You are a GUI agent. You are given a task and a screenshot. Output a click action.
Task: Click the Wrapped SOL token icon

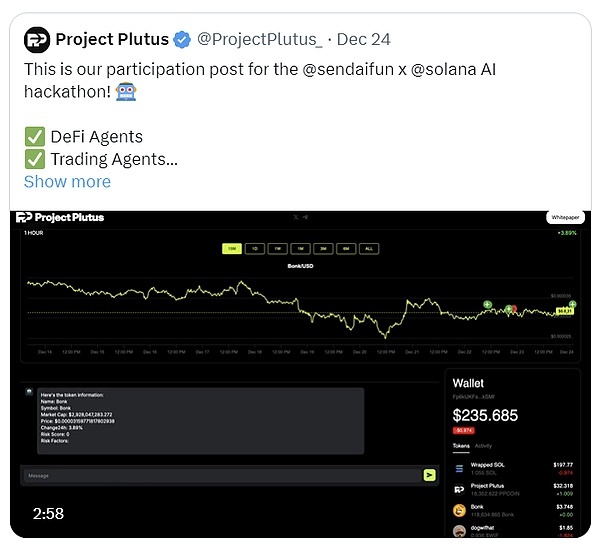point(460,467)
